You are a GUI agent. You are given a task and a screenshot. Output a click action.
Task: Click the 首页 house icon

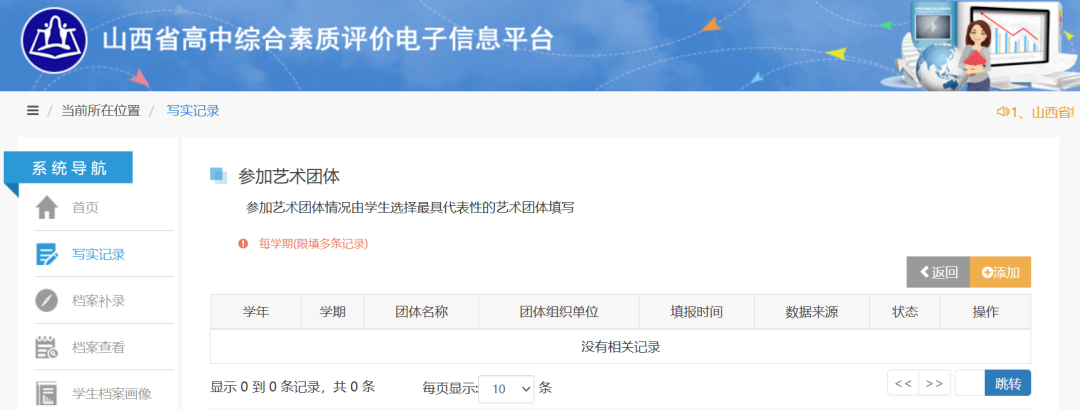pos(47,208)
